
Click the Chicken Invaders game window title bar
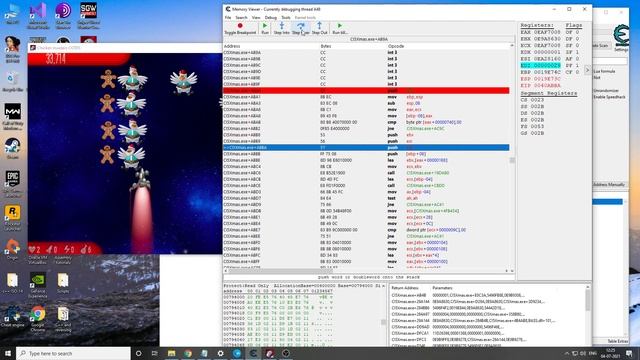125,48
